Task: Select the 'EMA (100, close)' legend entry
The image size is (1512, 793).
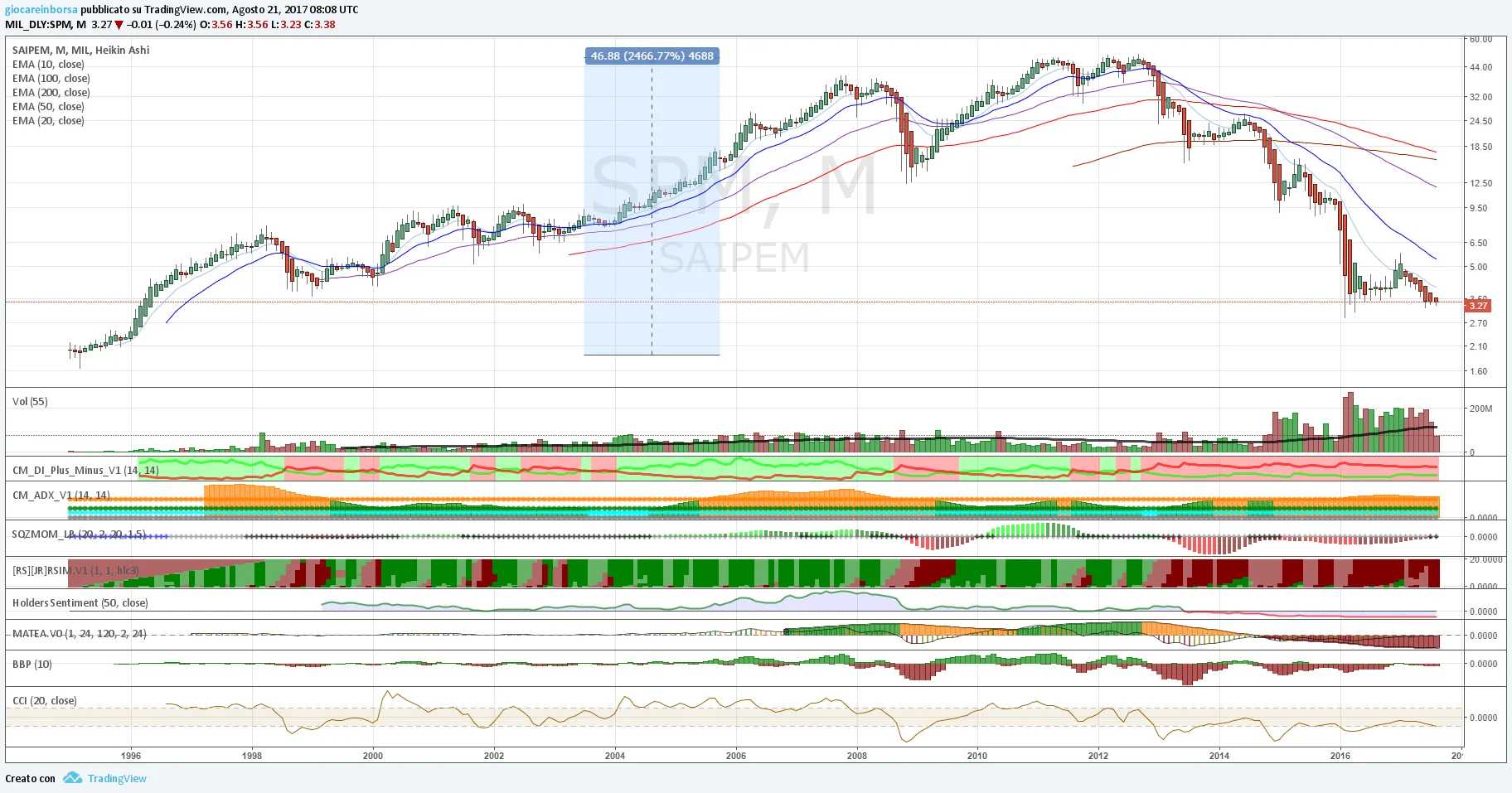Action: coord(51,79)
